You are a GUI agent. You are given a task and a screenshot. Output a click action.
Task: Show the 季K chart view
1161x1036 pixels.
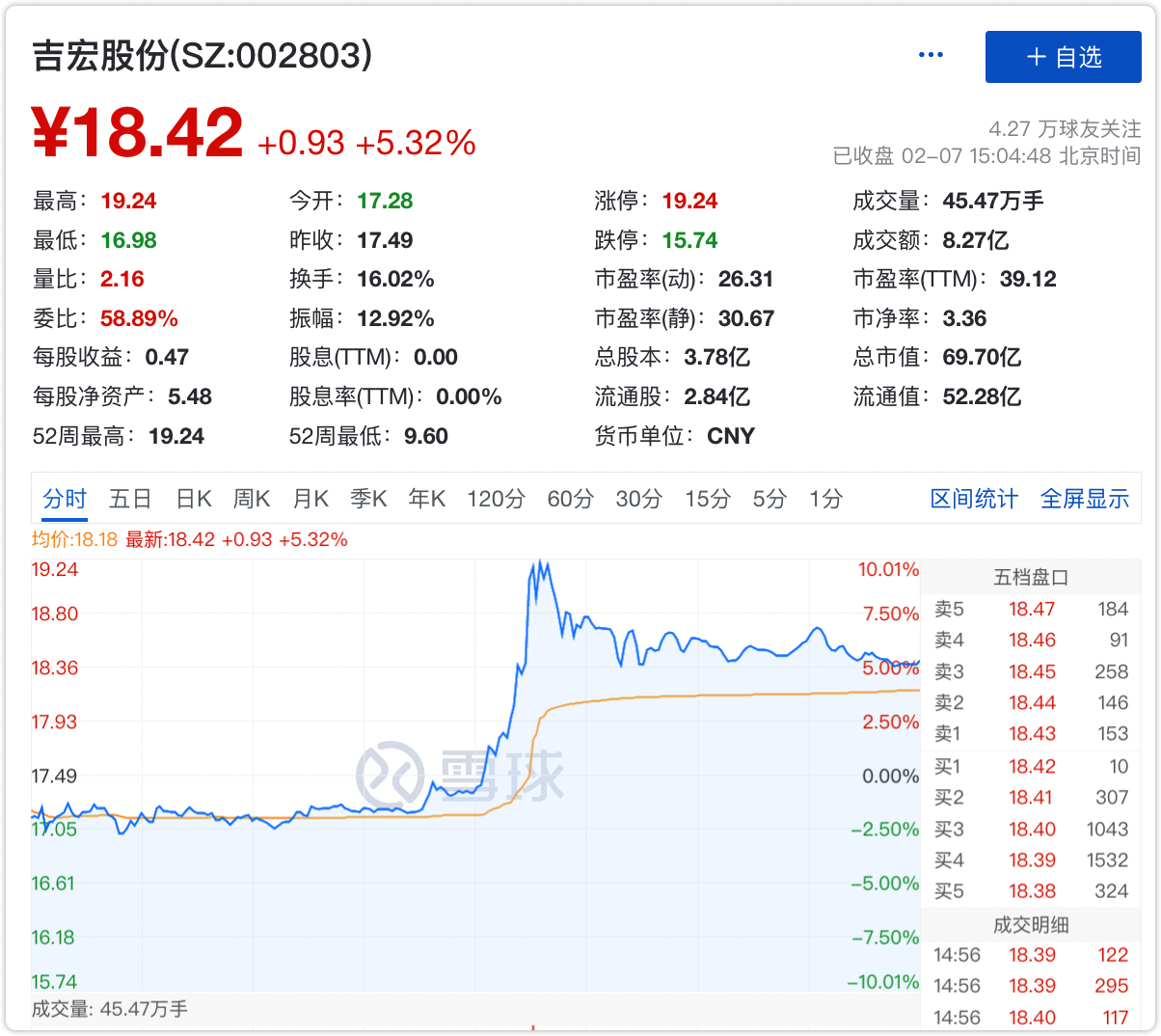point(368,499)
